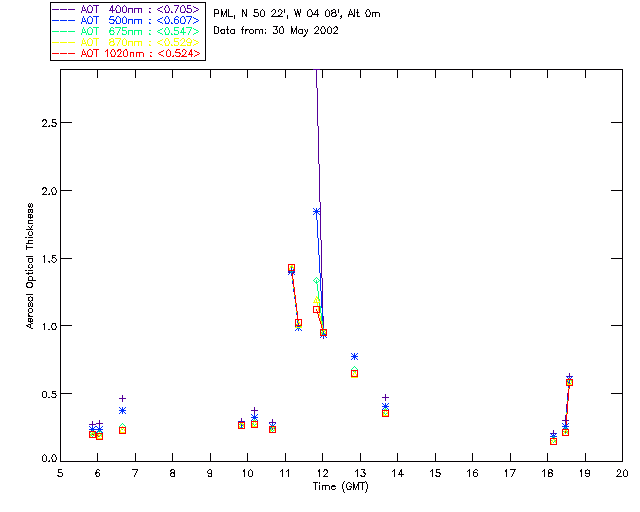The height and width of the screenshot is (512, 640).
Task: Click 'Data from: 30 May 2002' text
Action: [x=276, y=31]
